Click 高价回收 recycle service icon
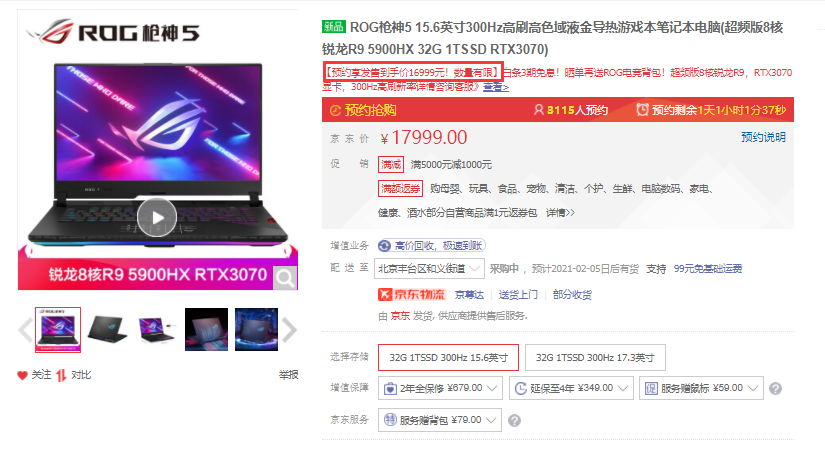 tap(385, 246)
